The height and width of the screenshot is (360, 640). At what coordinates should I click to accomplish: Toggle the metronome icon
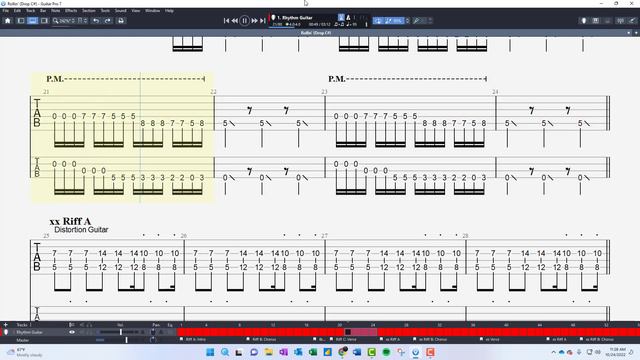tap(348, 18)
